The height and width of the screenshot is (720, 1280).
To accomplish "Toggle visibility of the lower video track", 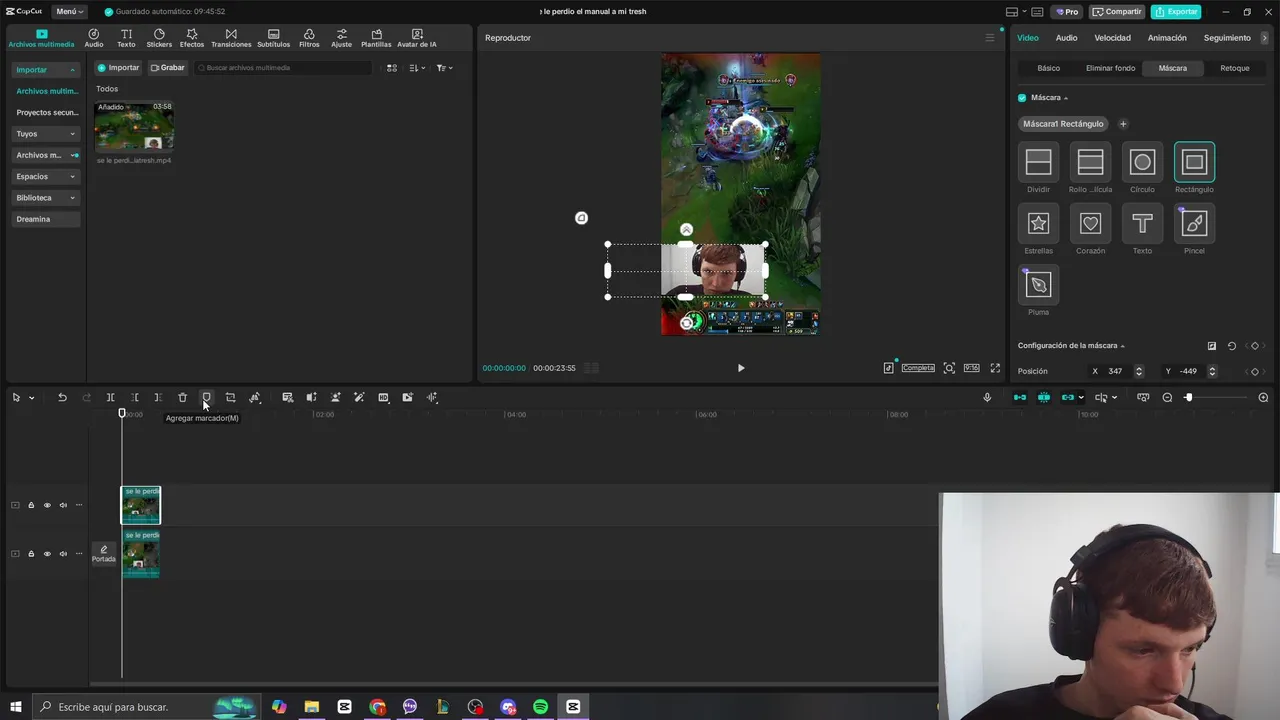I will pyautogui.click(x=47, y=553).
